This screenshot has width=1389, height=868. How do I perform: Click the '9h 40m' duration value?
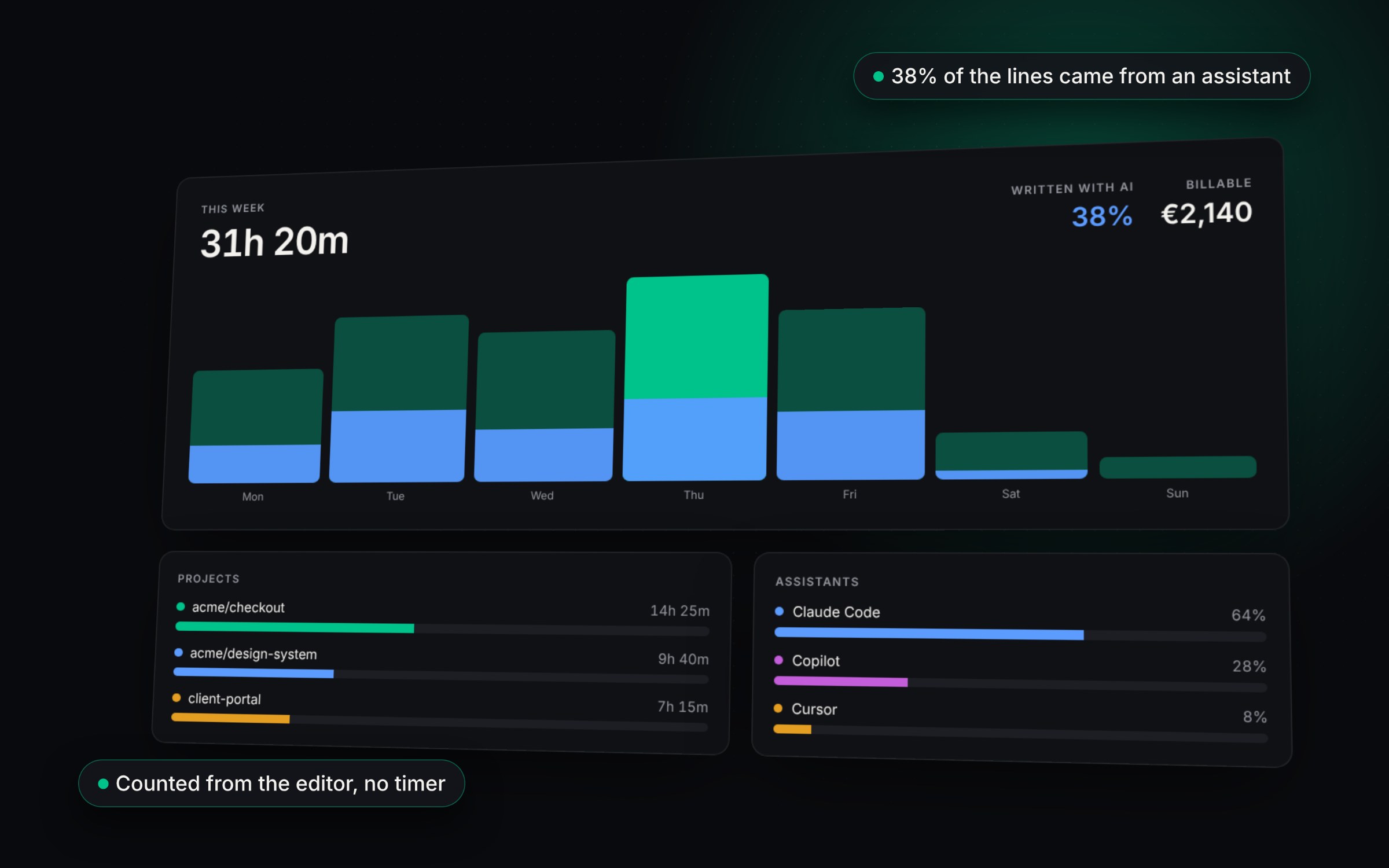tap(684, 659)
